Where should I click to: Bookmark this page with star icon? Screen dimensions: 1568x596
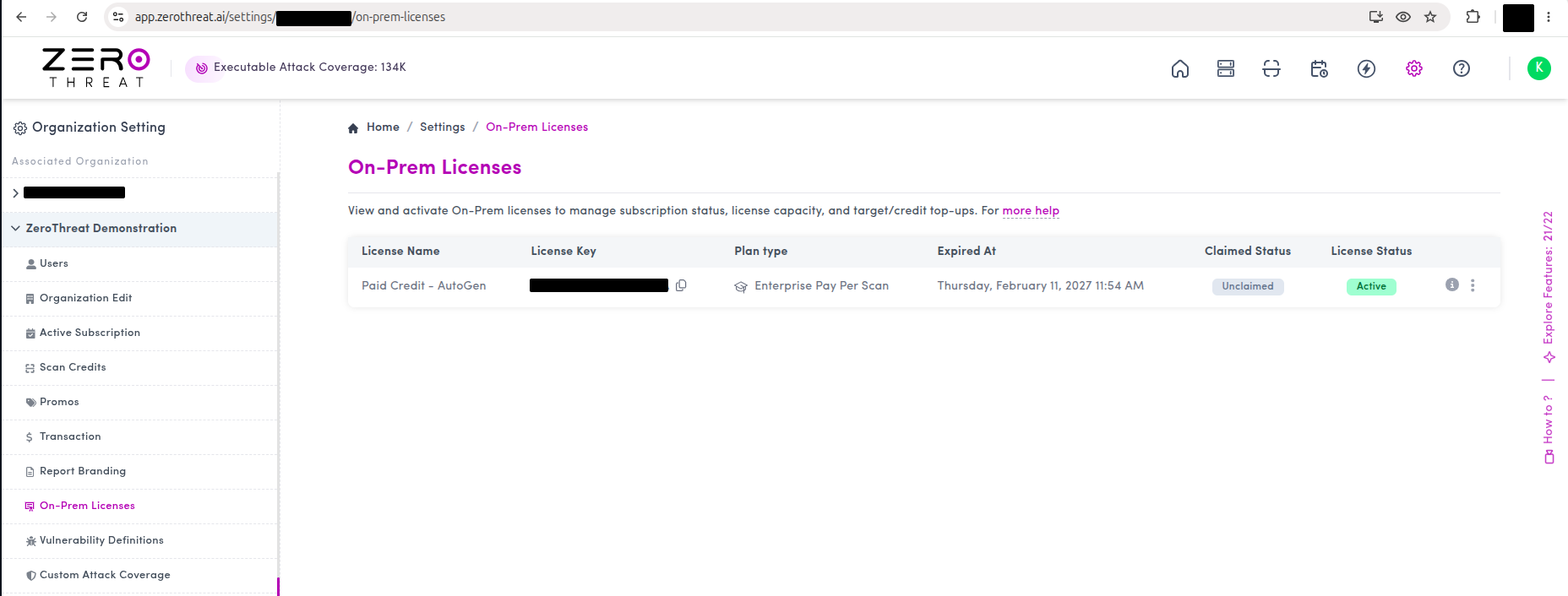[1430, 17]
